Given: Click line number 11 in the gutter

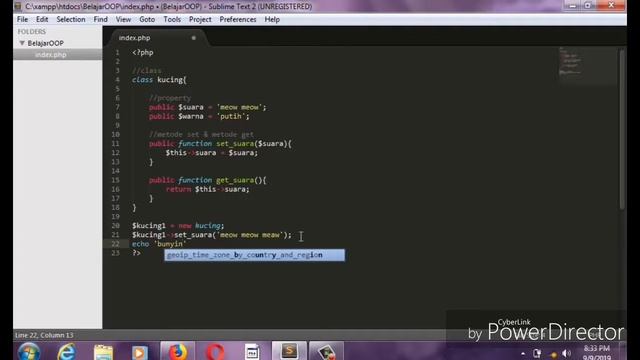Looking at the screenshot, I should tap(116, 144).
